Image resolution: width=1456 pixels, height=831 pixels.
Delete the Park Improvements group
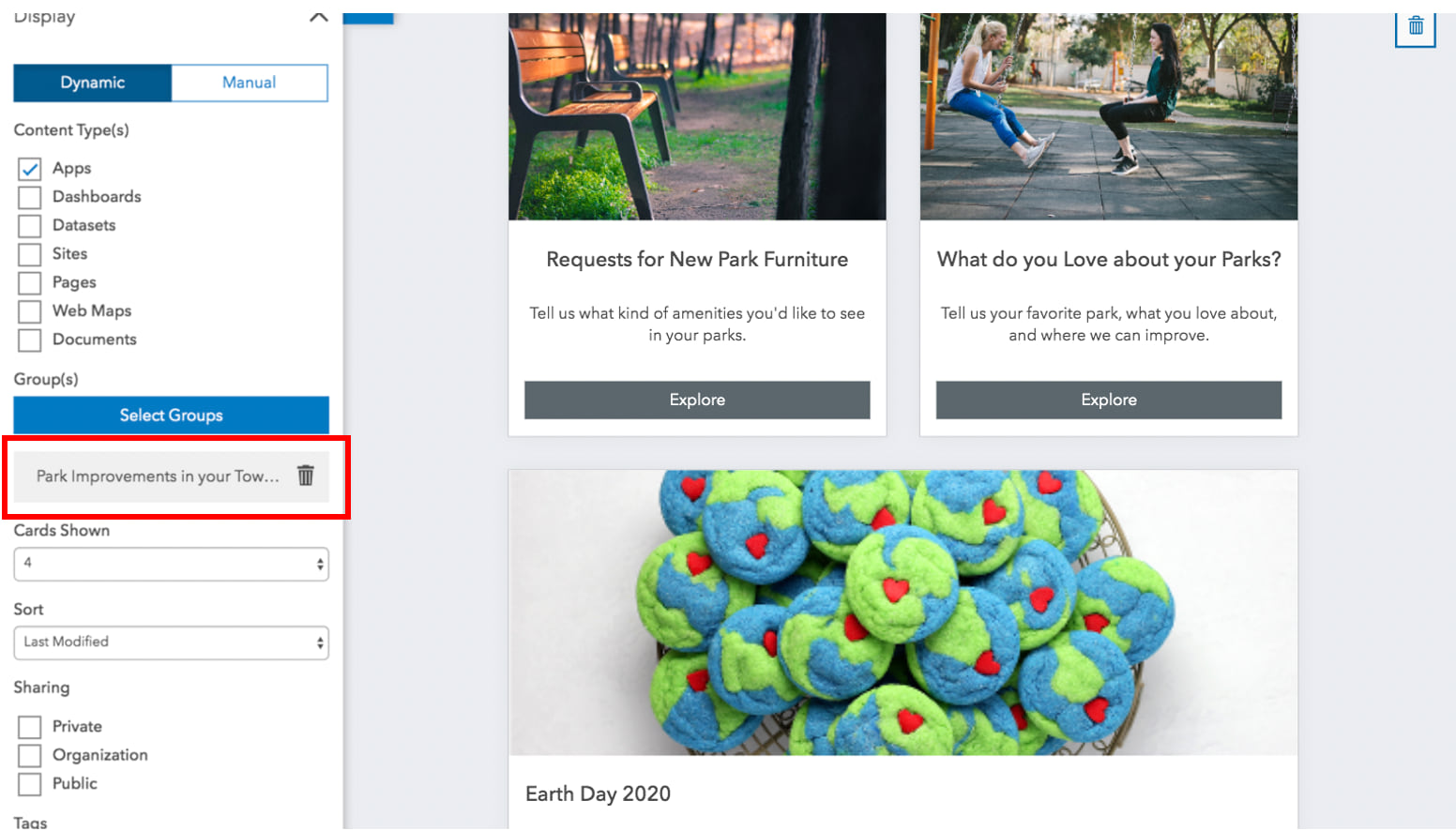306,476
